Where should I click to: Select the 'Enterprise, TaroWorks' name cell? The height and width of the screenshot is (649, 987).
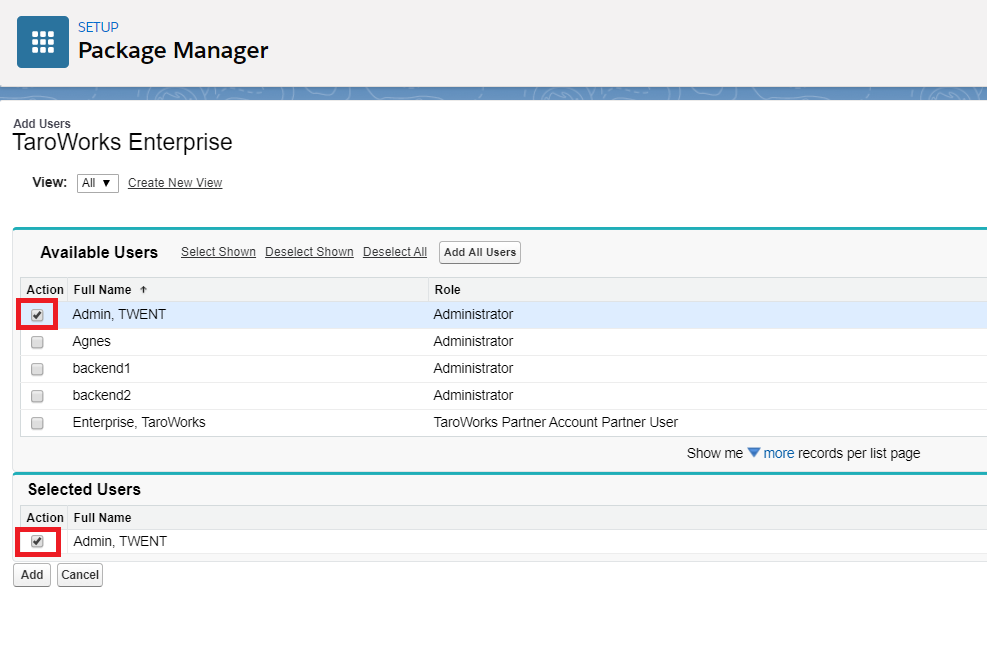139,422
